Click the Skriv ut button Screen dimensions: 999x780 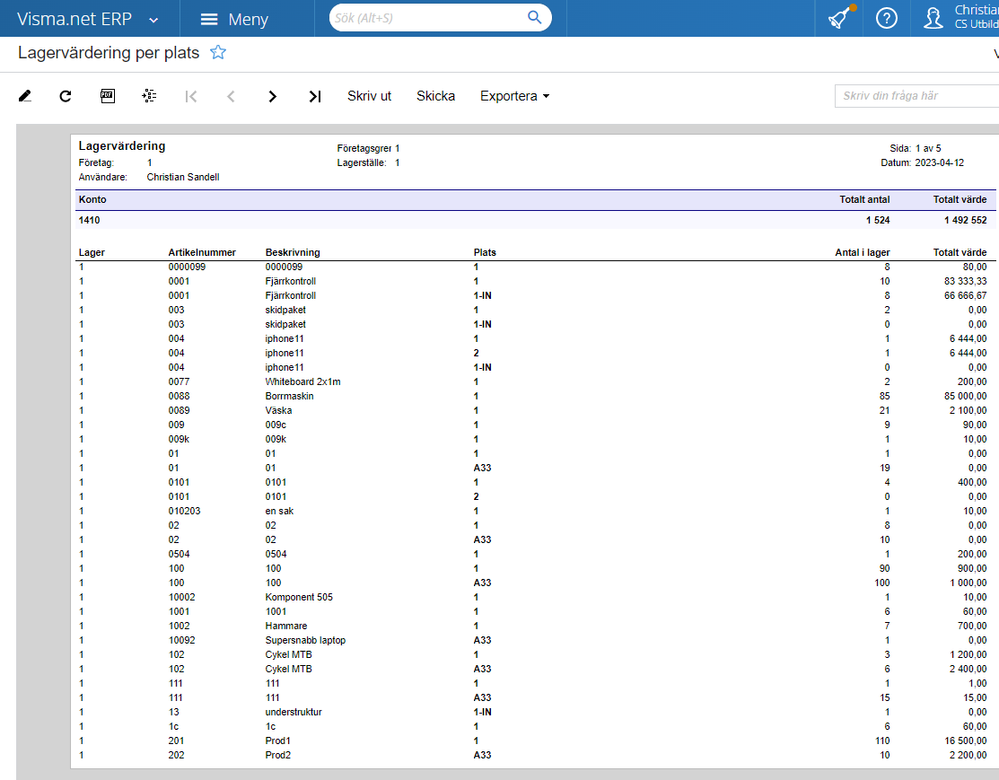(x=369, y=96)
